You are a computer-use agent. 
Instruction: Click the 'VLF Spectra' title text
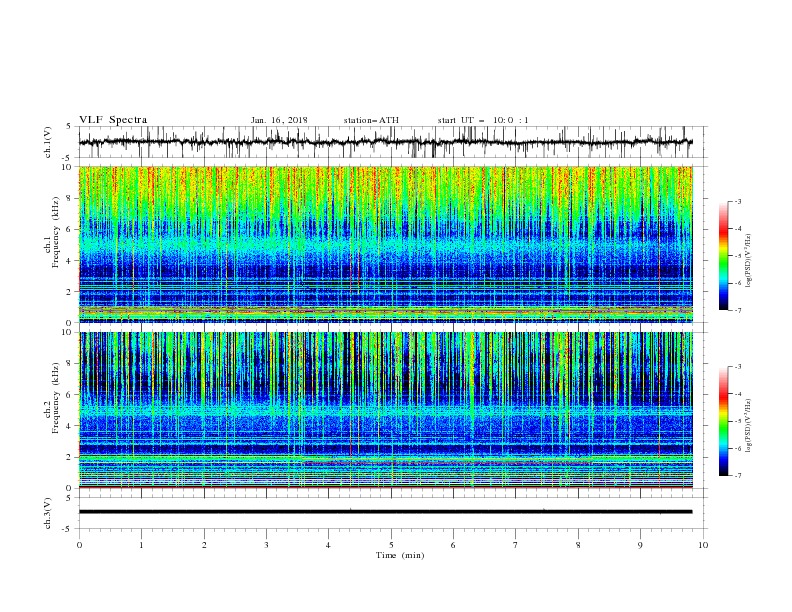(113, 120)
